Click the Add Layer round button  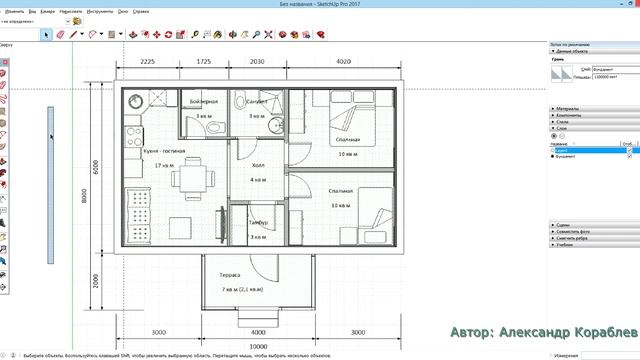[x=554, y=136]
